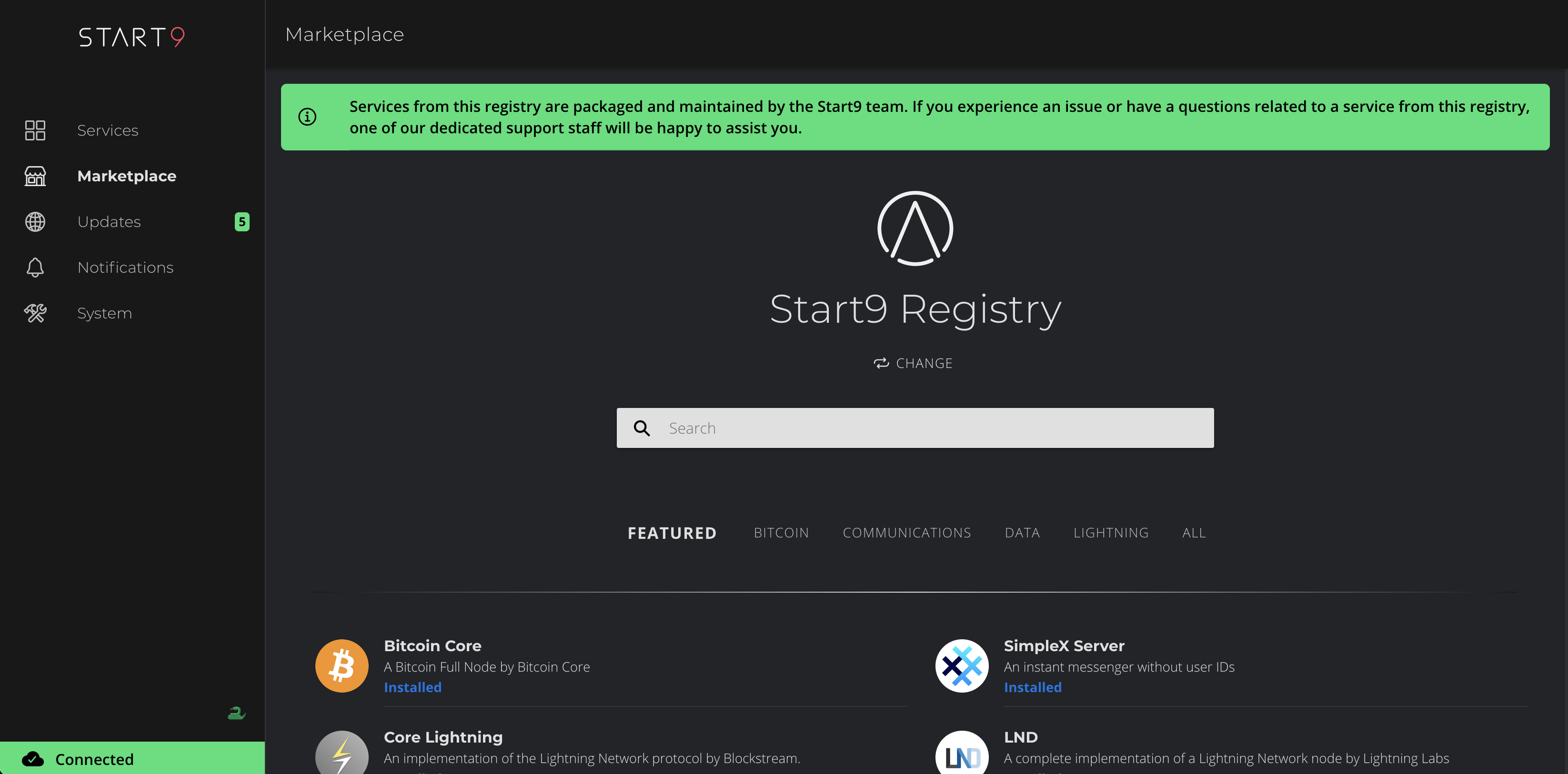Switch to the ALL category tab
The width and height of the screenshot is (1568, 774).
[x=1193, y=533]
